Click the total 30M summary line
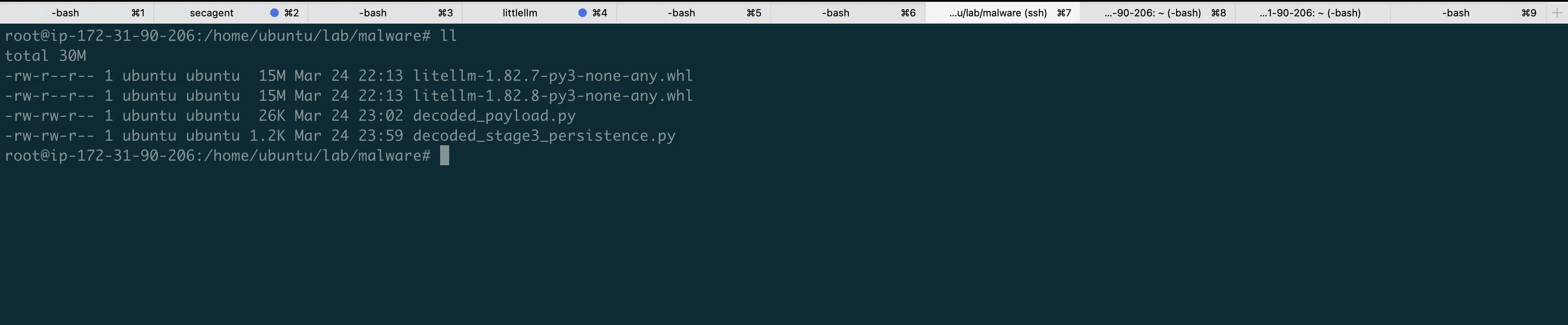The height and width of the screenshot is (325, 1568). [45, 55]
